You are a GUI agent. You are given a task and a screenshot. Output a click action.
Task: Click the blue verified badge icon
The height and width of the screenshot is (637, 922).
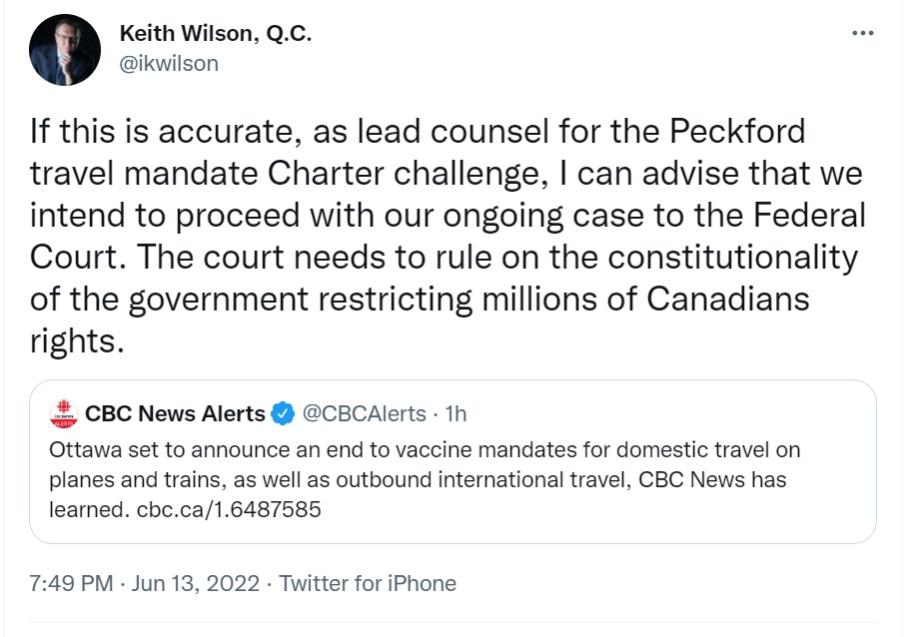click(x=283, y=413)
